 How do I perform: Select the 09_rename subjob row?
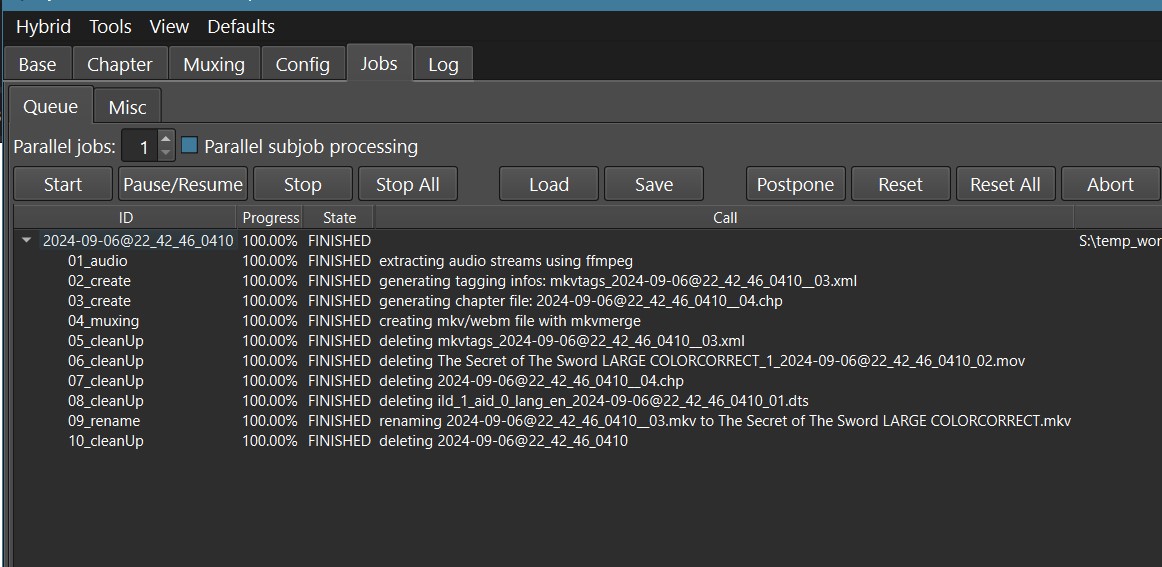104,421
